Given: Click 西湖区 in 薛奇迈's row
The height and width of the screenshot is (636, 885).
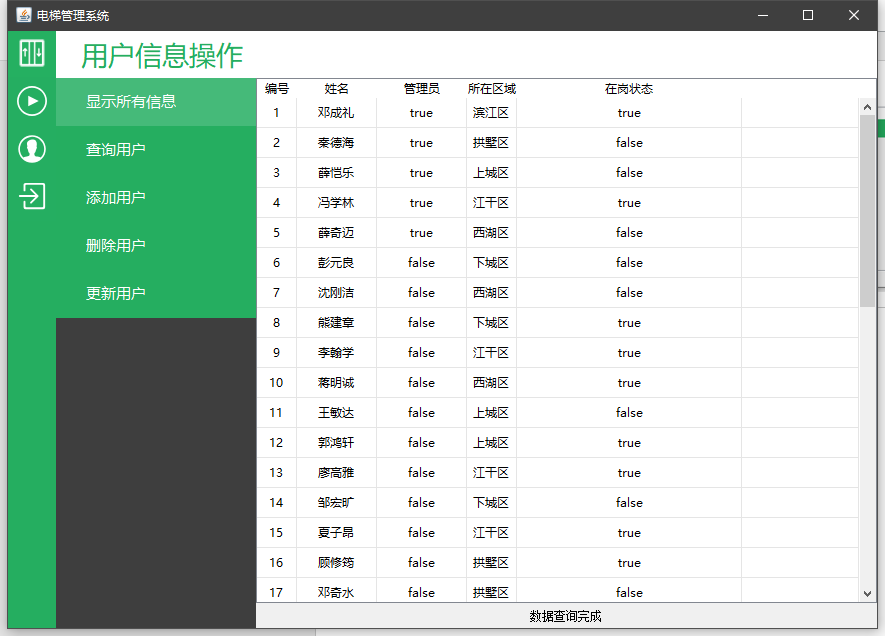Looking at the screenshot, I should [x=492, y=233].
